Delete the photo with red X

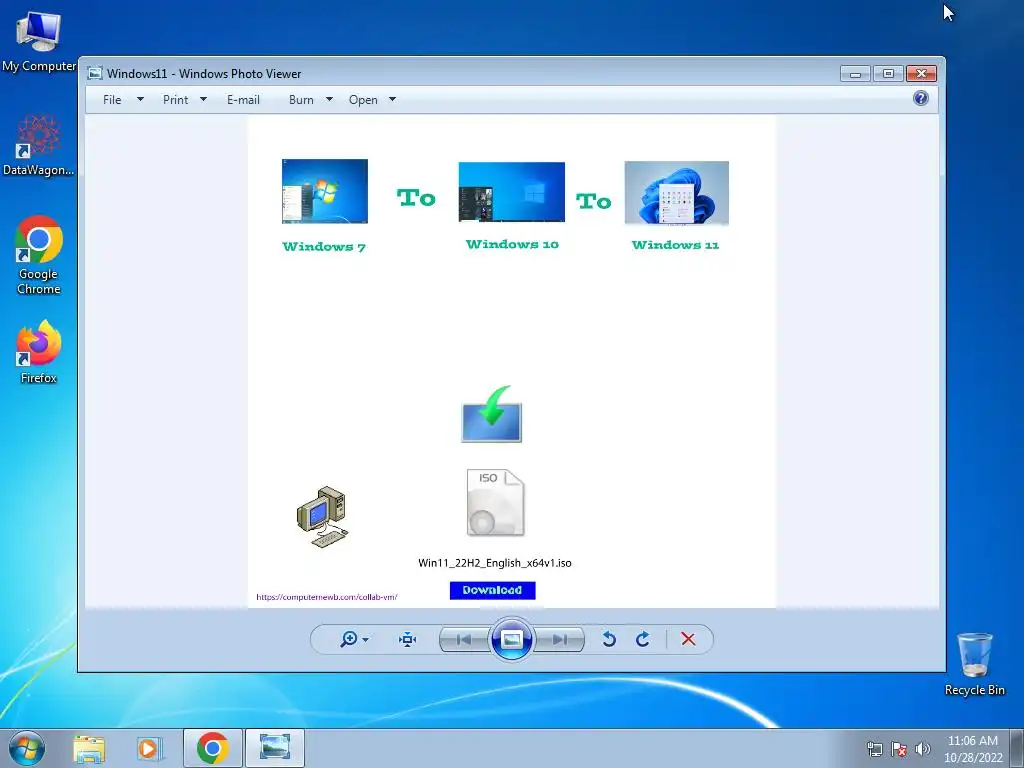688,639
